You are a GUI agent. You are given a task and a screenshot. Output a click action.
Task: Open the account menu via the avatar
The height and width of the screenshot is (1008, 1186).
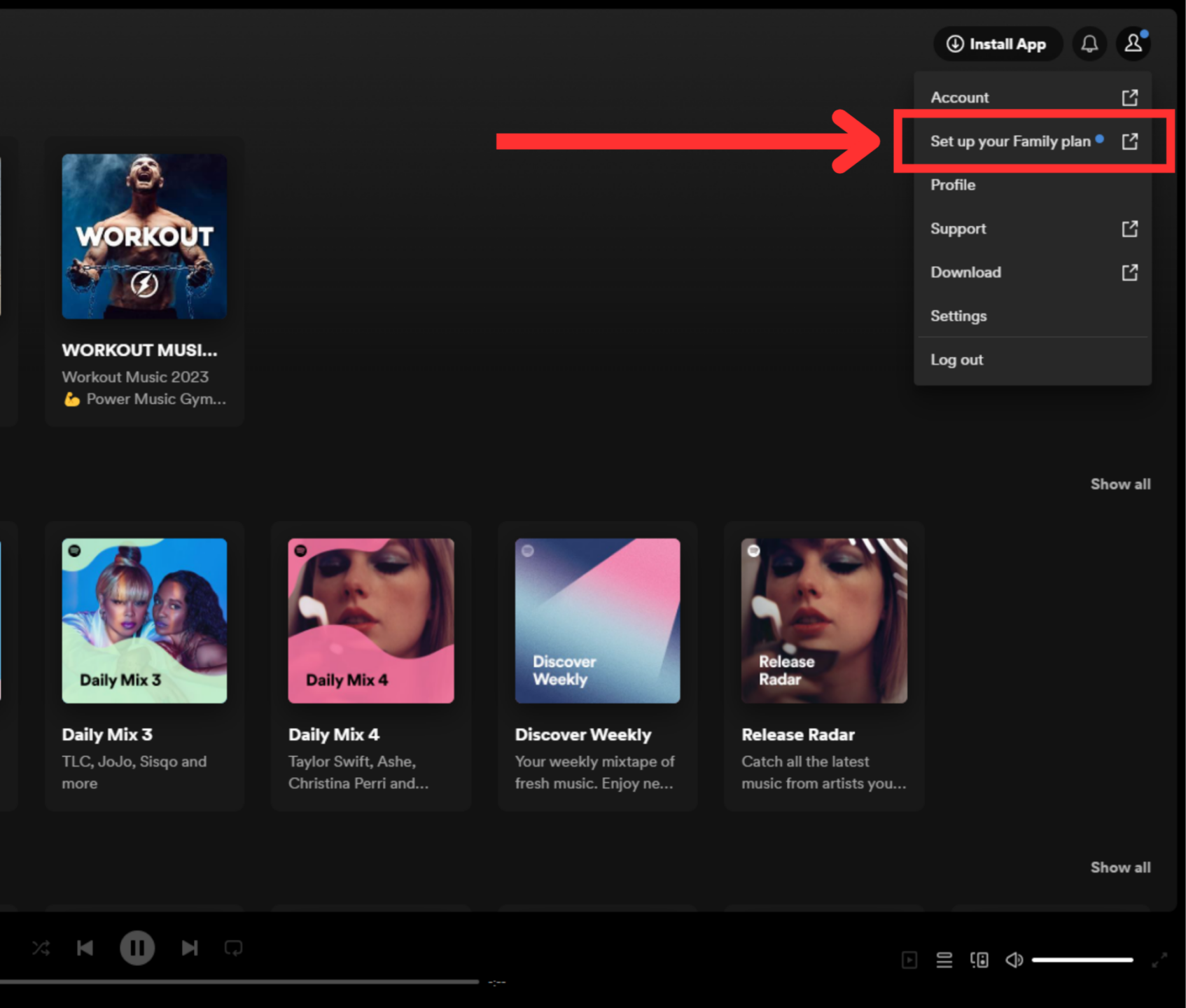coord(1133,43)
